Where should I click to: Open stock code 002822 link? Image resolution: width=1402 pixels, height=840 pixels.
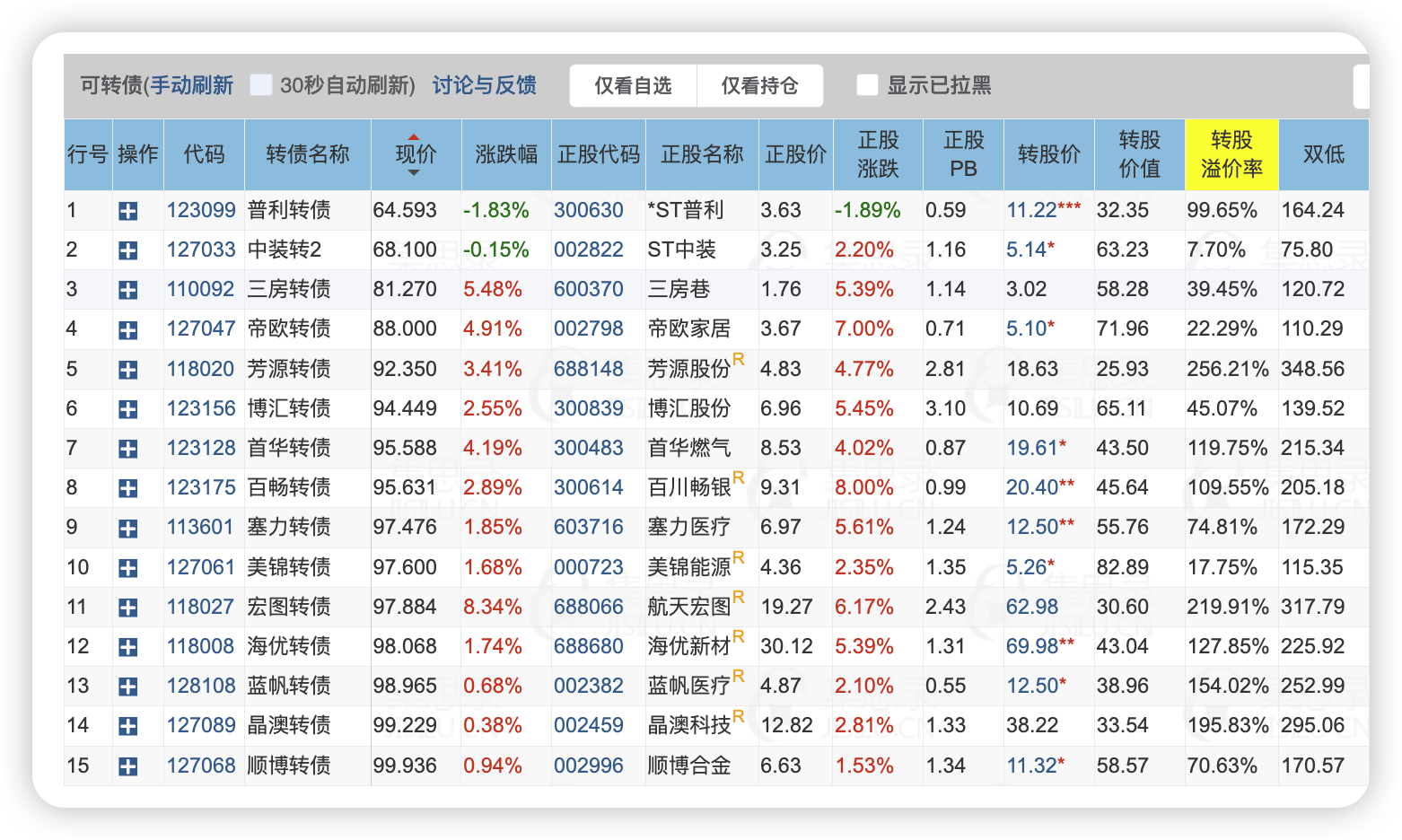coord(589,250)
